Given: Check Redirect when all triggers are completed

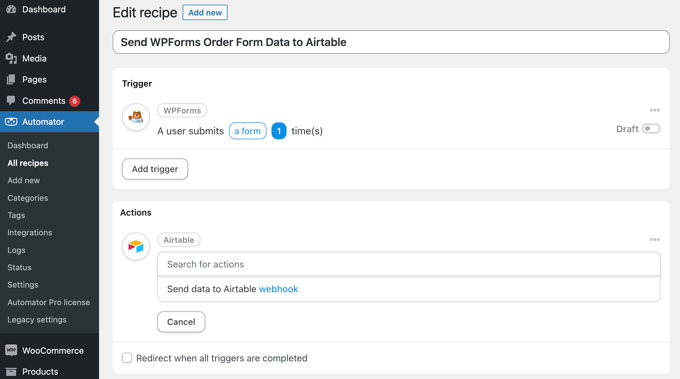Looking at the screenshot, I should tap(127, 358).
